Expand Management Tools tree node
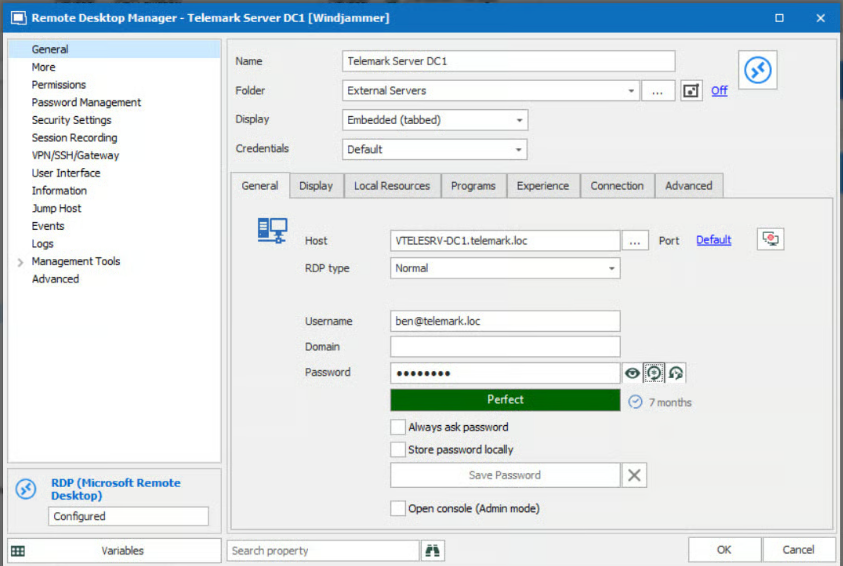 (x=19, y=262)
